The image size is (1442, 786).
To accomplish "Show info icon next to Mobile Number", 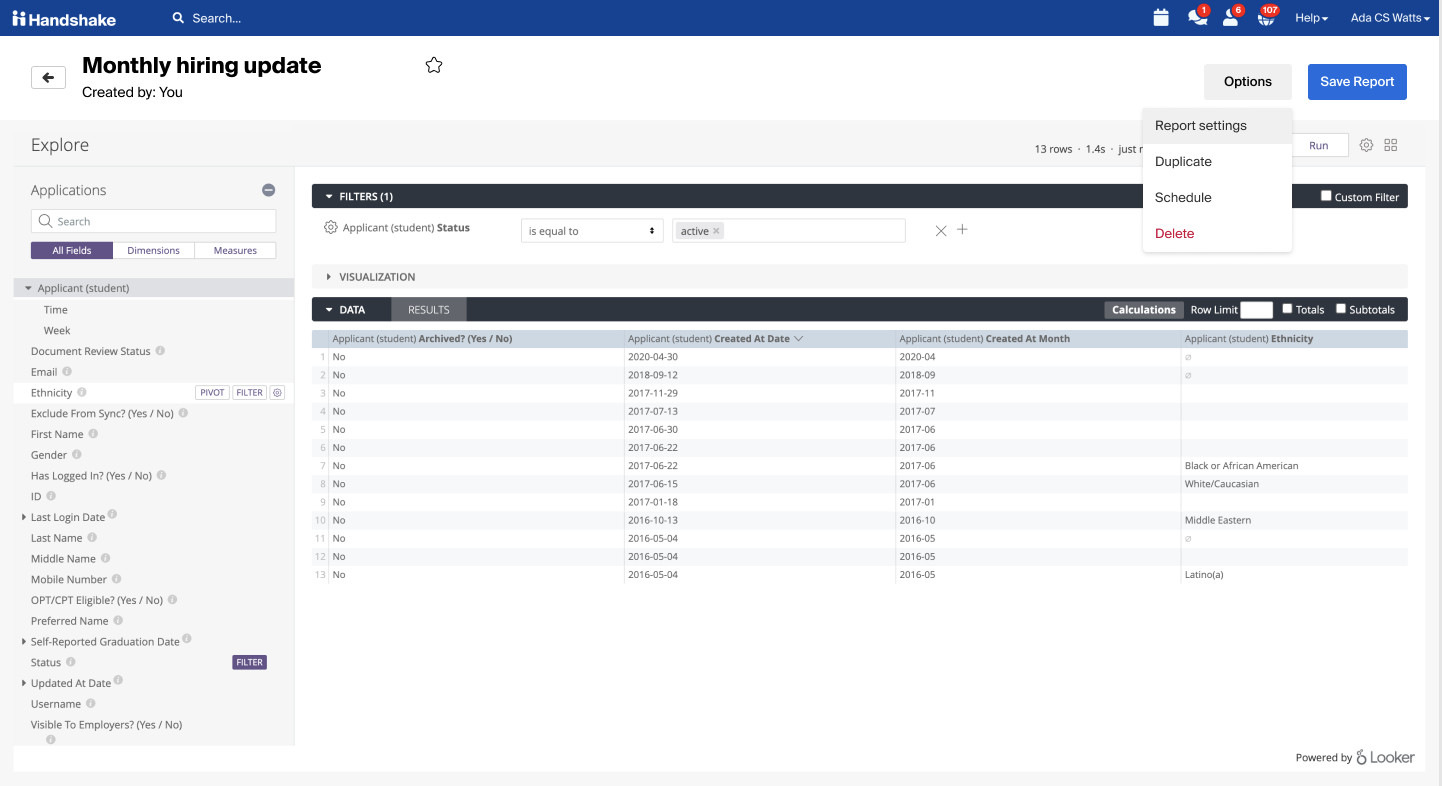I will (x=116, y=579).
